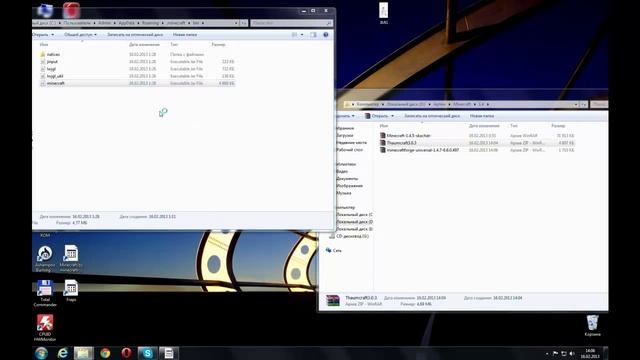The height and width of the screenshot is (360, 640).
Task: Click the help icon in the bin window toolbar
Action: pos(326,35)
